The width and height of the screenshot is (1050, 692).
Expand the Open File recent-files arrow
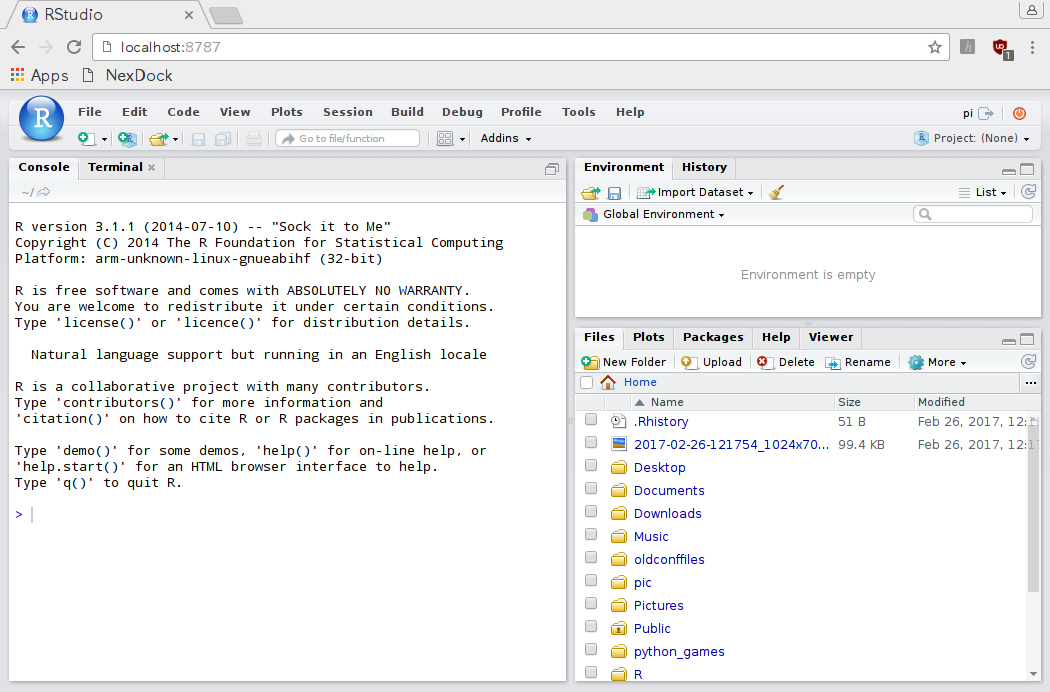click(x=175, y=139)
